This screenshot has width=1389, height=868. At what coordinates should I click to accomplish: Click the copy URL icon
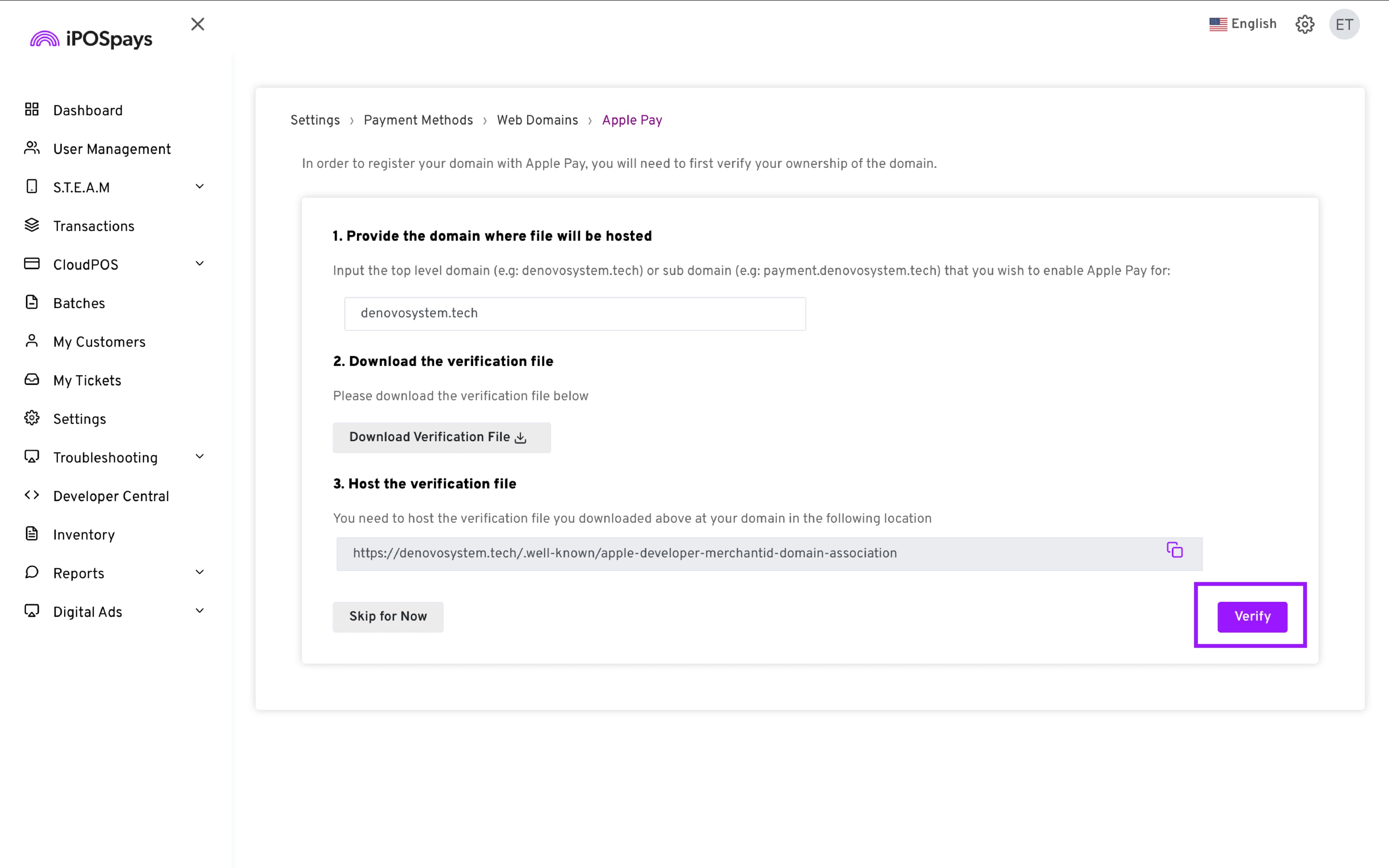click(x=1175, y=550)
